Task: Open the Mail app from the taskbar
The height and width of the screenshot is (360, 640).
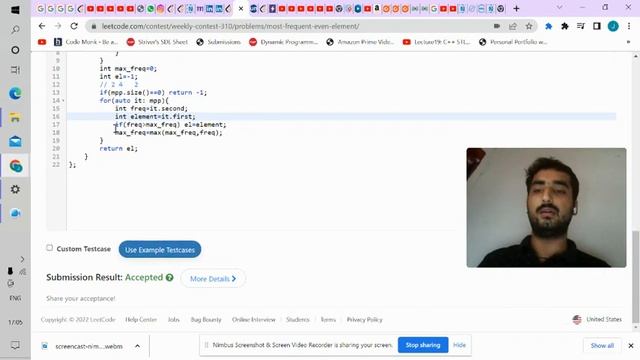Action: click(15, 142)
